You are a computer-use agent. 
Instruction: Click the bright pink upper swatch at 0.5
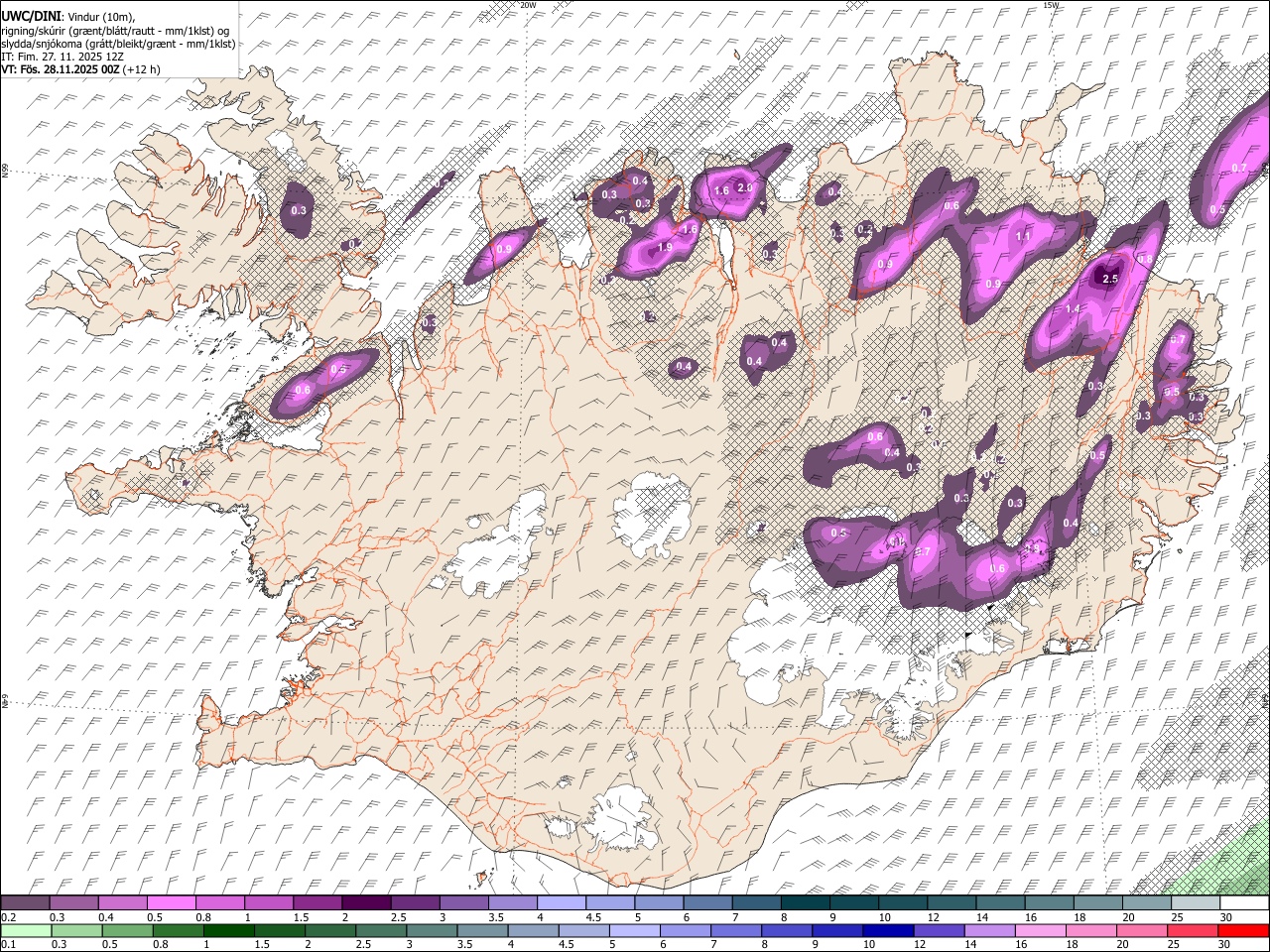click(x=171, y=903)
